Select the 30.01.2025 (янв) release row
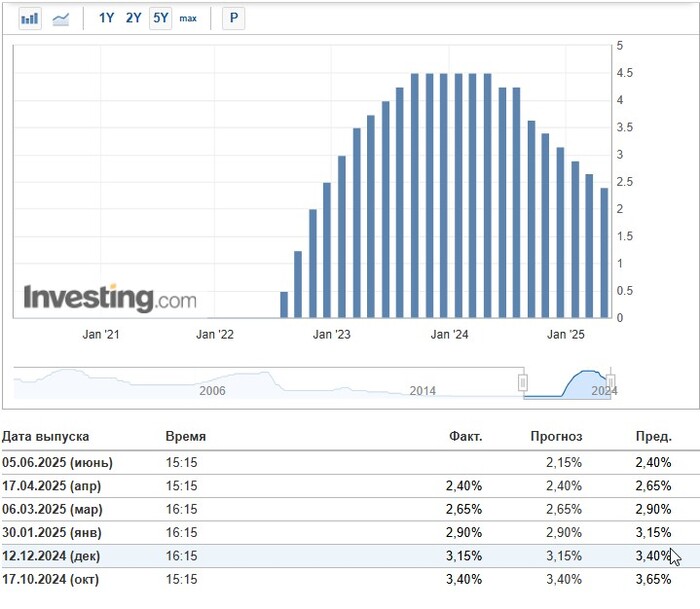The image size is (700, 609). click(x=350, y=532)
